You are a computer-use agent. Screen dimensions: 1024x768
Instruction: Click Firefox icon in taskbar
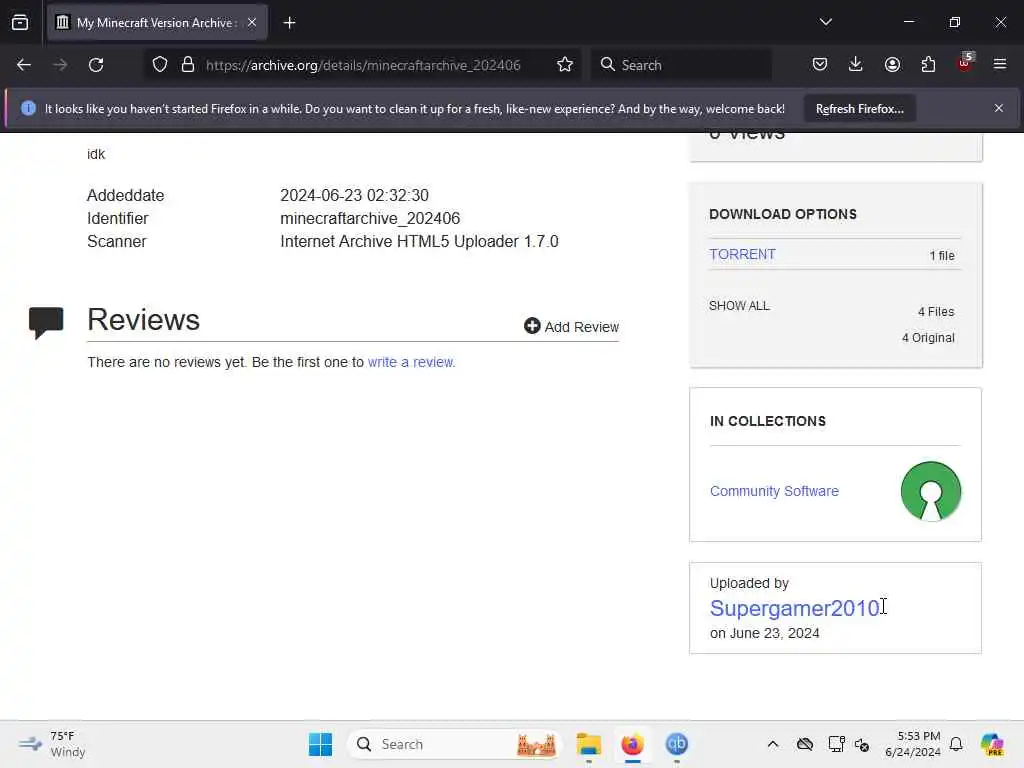pyautogui.click(x=632, y=744)
